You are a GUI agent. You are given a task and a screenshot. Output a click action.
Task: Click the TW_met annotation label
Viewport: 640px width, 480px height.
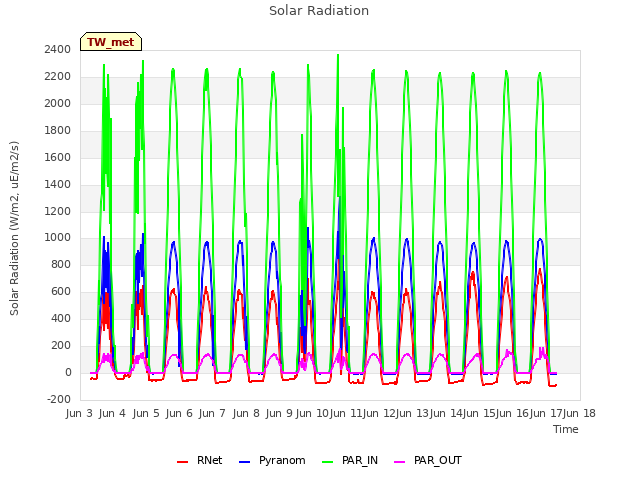[x=111, y=42]
